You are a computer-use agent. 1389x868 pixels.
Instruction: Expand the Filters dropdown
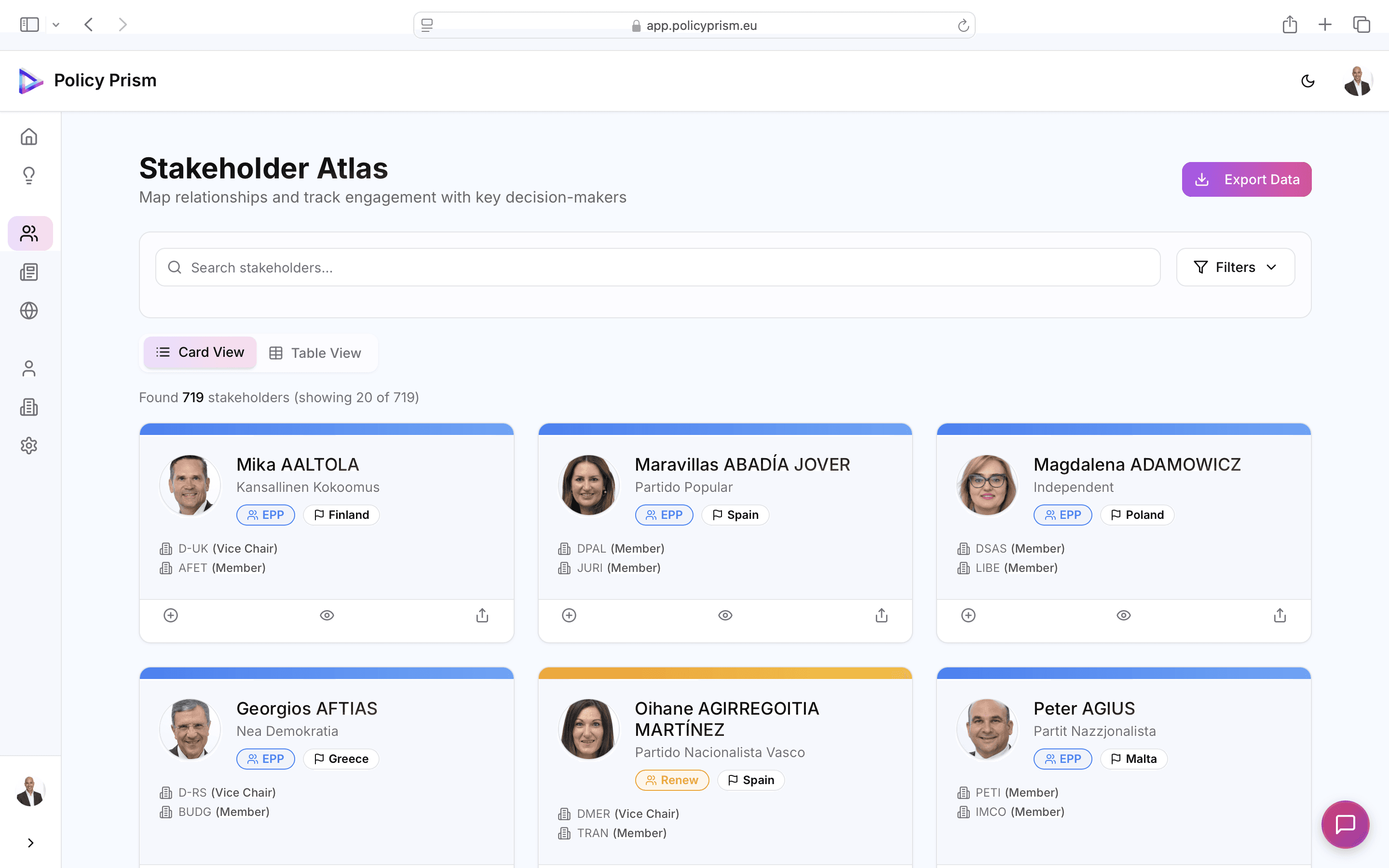pos(1235,268)
